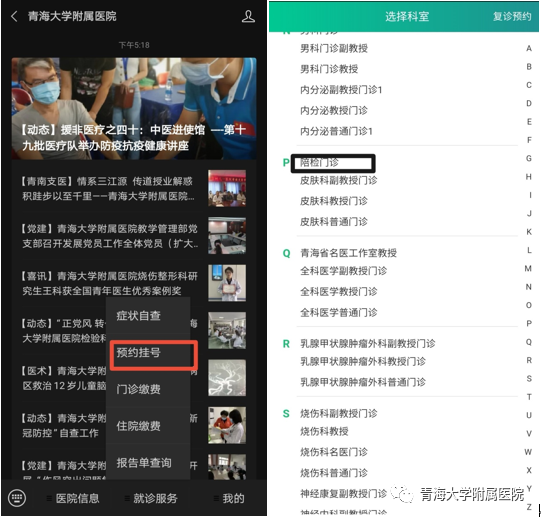This screenshot has height=519, width=541.
Task: Open the featured 援非医疗 banner article
Action: click(134, 109)
